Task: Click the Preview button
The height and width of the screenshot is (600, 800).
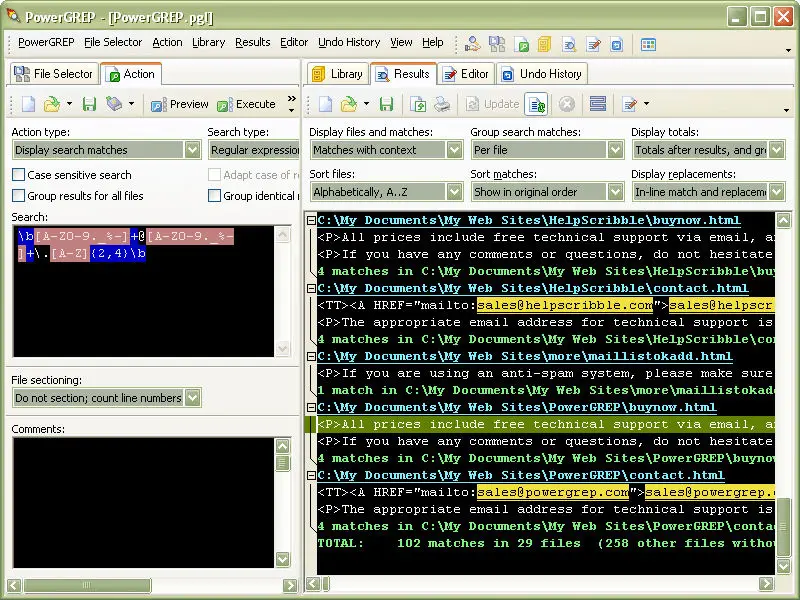Action: point(180,104)
